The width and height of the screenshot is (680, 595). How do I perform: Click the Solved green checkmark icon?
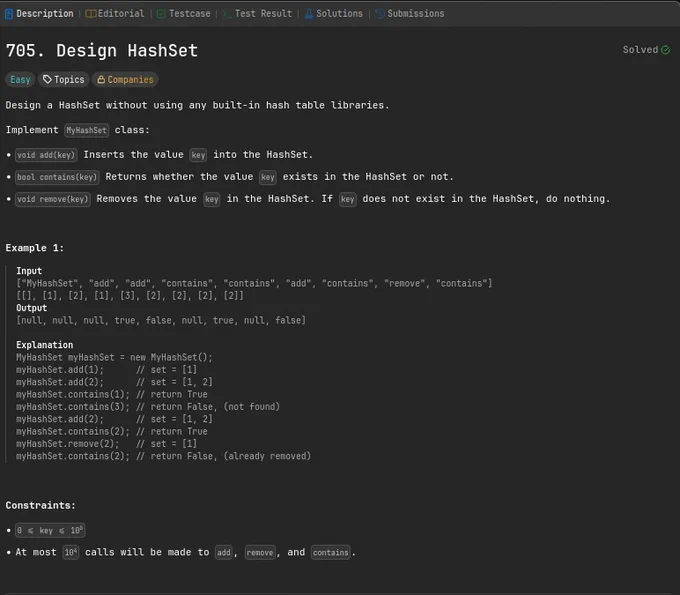(x=665, y=50)
